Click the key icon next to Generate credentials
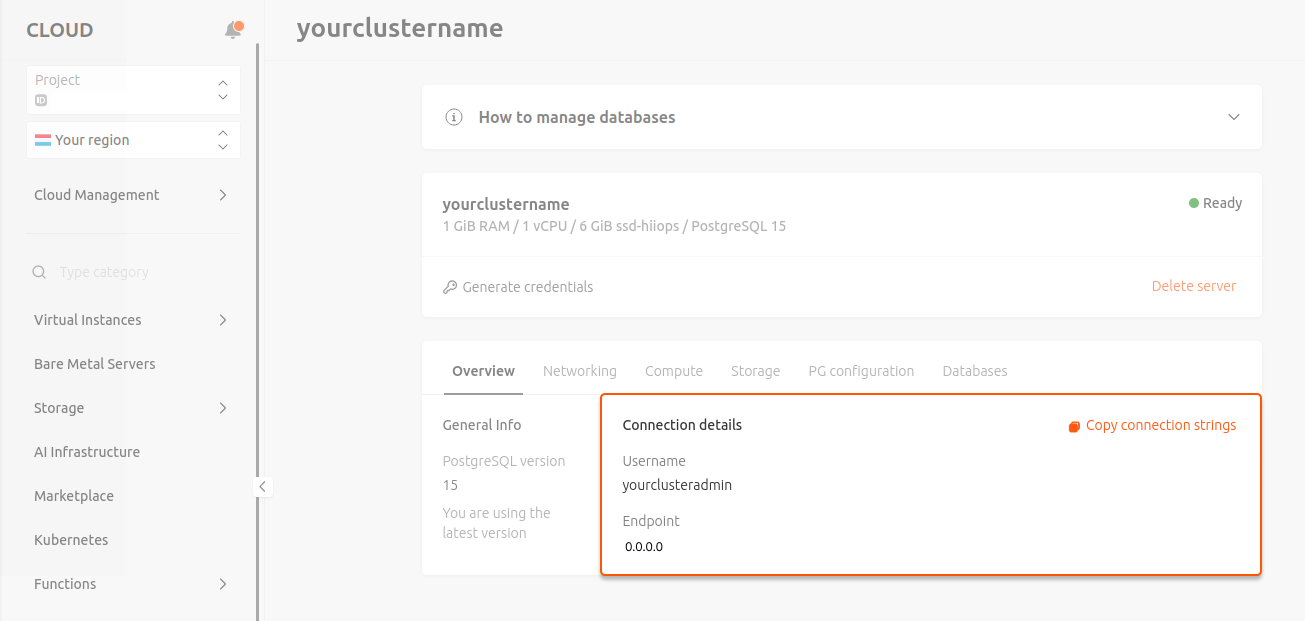 [449, 287]
